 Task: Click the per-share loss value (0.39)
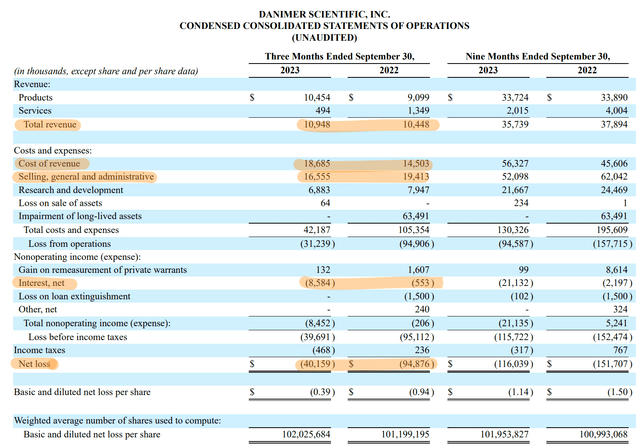tap(322, 392)
